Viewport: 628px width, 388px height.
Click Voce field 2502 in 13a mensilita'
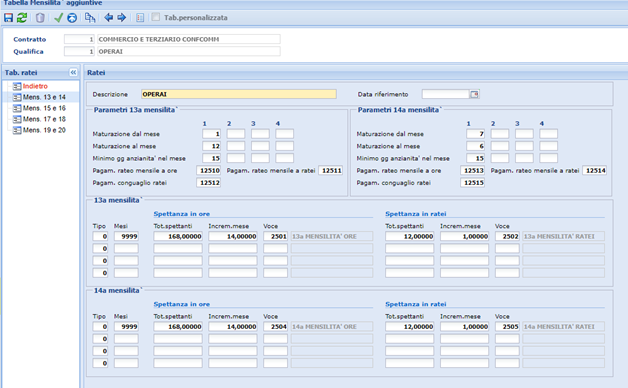[507, 236]
